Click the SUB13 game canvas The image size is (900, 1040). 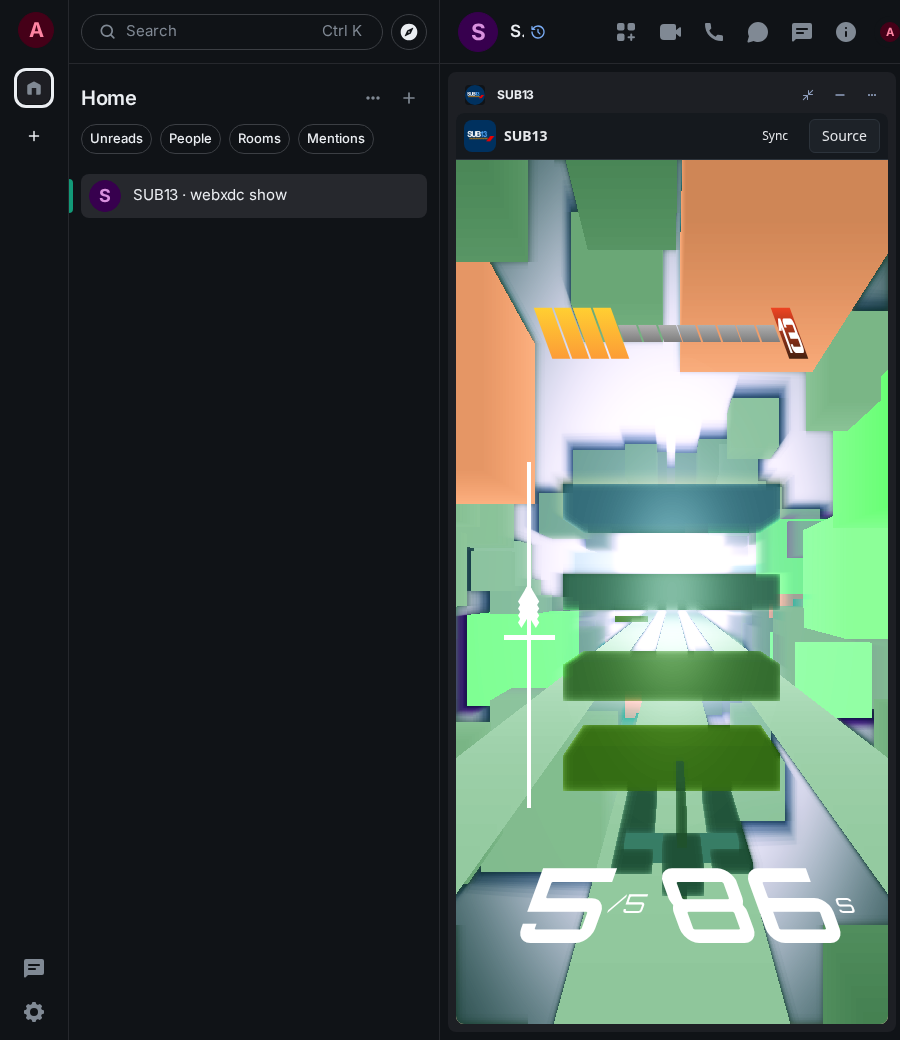click(671, 592)
